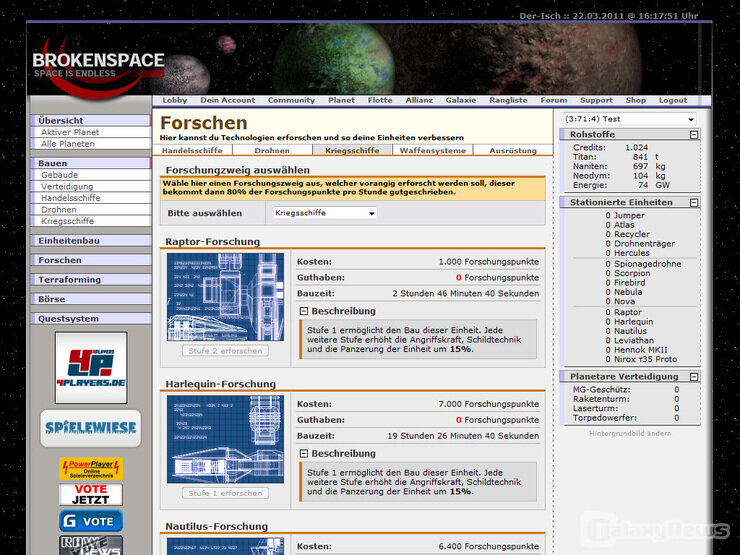
Task: Open the Galaxie menu item
Action: (x=461, y=100)
